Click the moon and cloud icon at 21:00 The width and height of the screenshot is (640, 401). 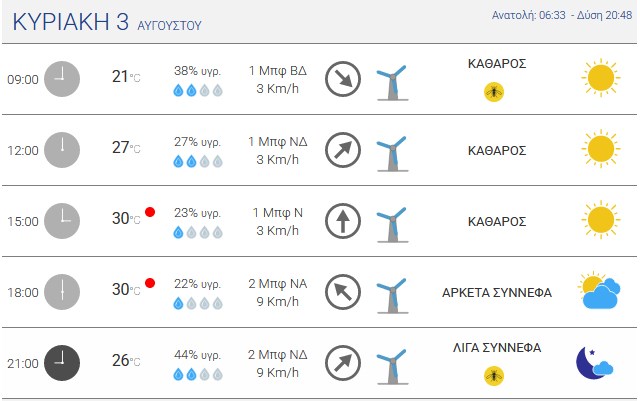[594, 362]
